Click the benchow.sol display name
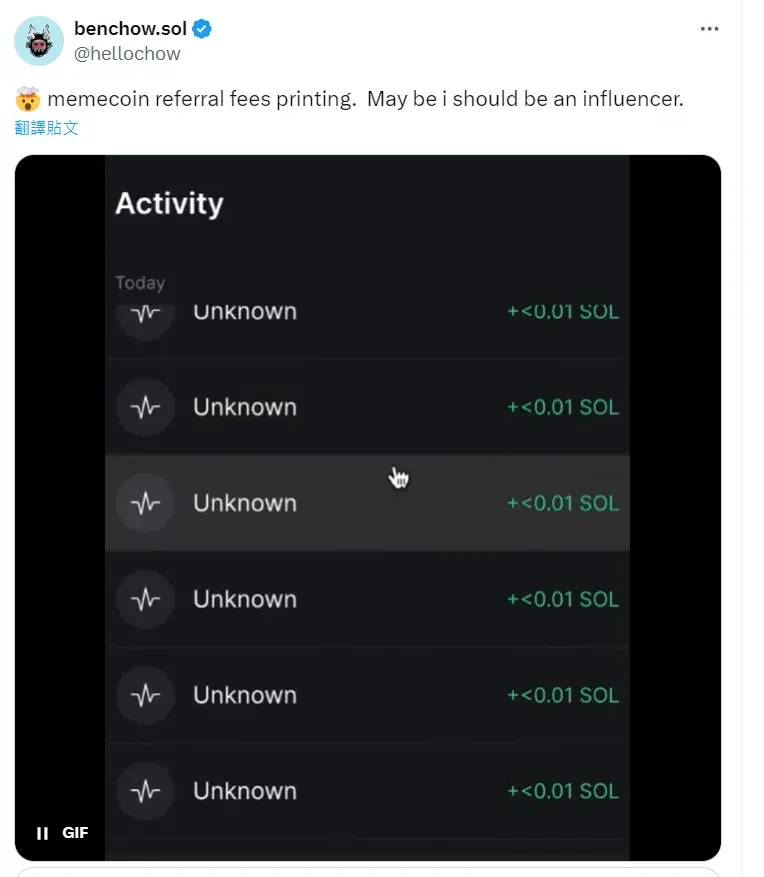The height and width of the screenshot is (877, 764). 130,29
